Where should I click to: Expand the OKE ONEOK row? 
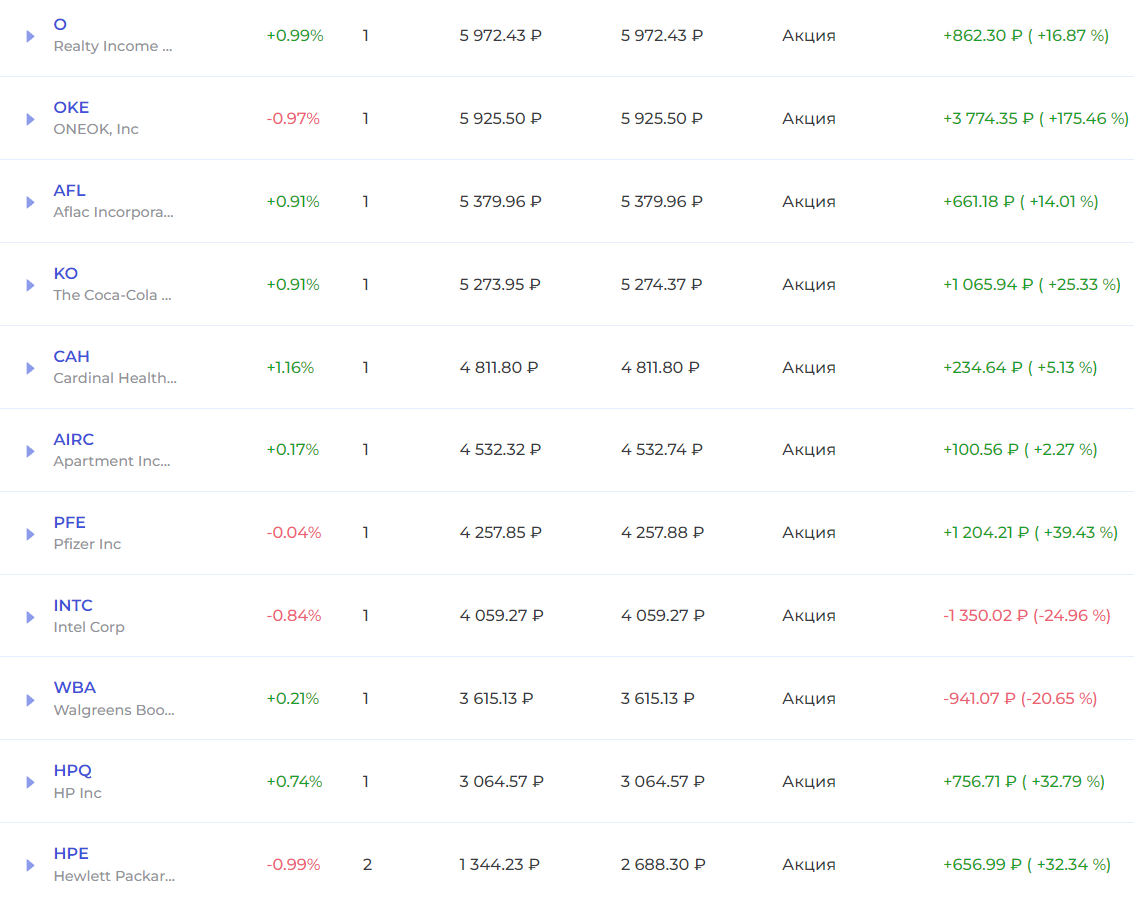pyautogui.click(x=30, y=119)
